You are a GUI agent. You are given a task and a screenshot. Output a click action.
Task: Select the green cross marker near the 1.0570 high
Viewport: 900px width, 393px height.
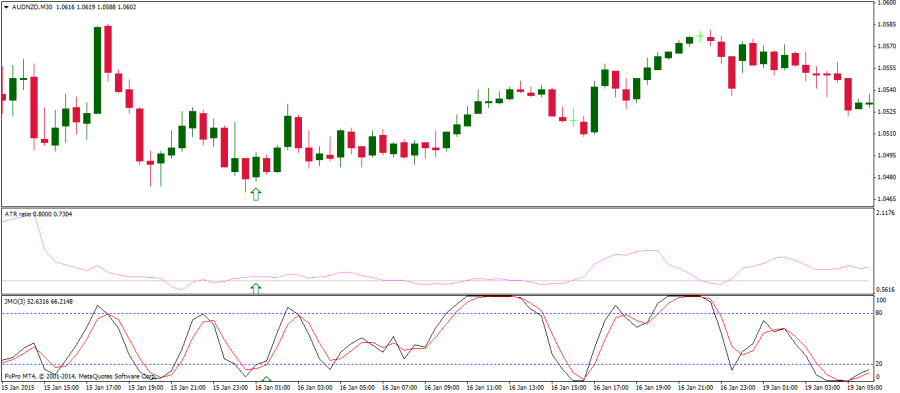[x=700, y=36]
